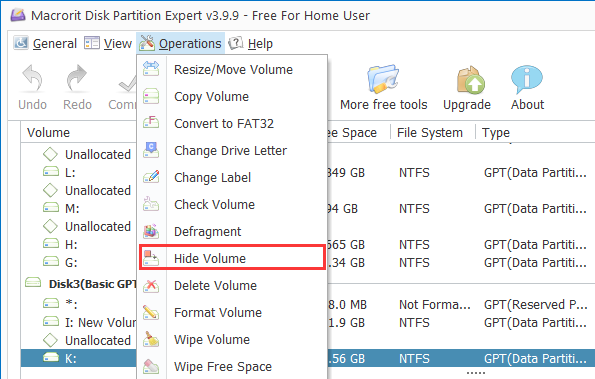Click the Delete Volume red X icon
The image size is (595, 379).
(x=151, y=285)
